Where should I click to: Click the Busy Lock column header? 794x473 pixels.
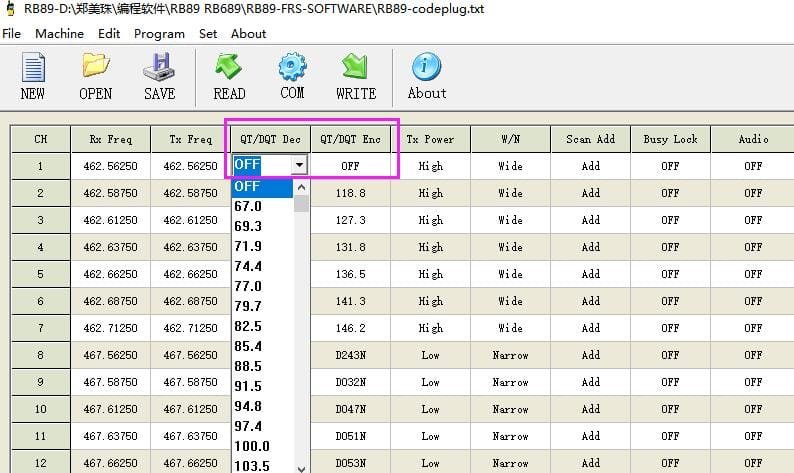tap(670, 139)
